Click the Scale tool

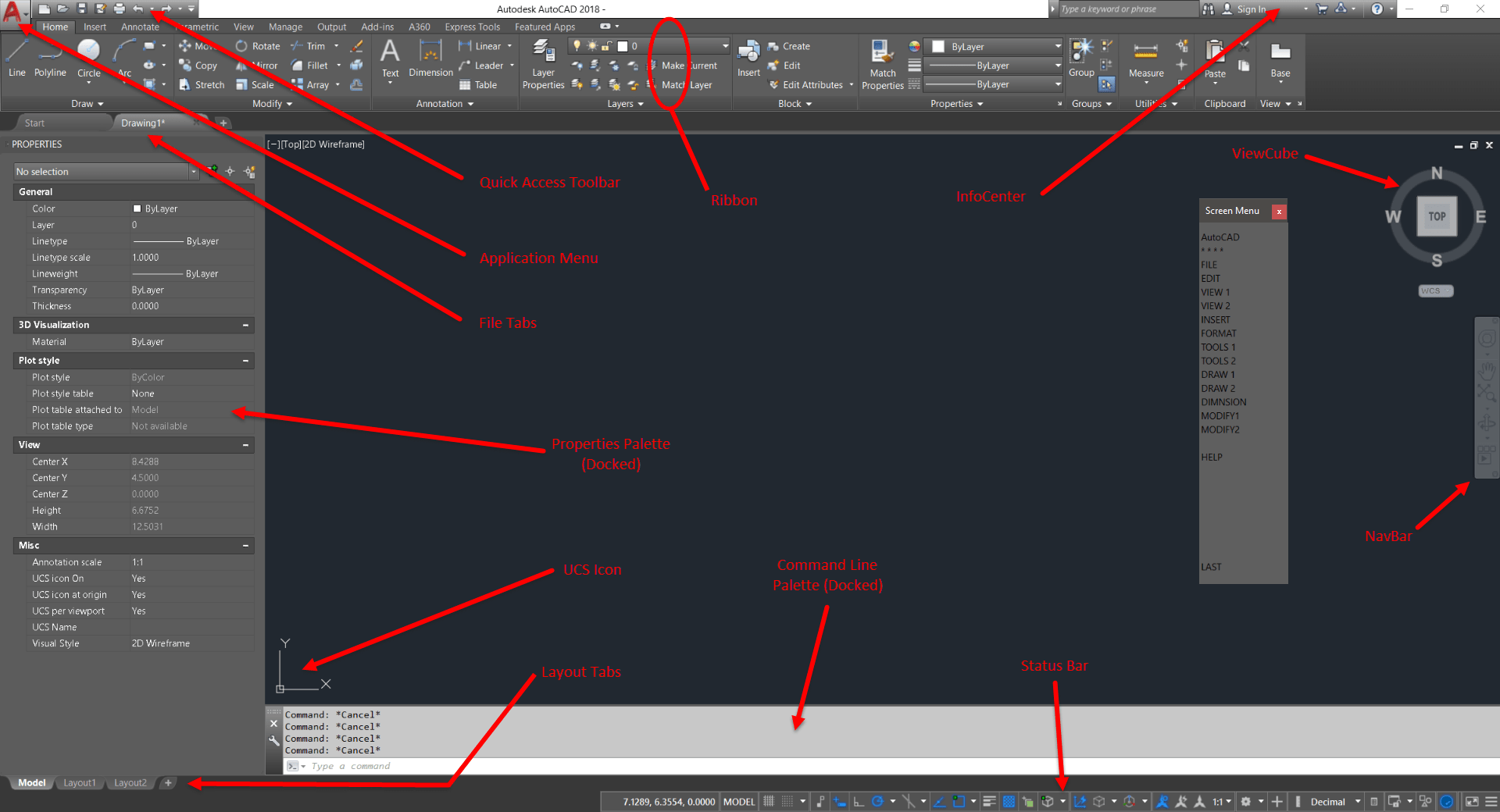tap(255, 84)
